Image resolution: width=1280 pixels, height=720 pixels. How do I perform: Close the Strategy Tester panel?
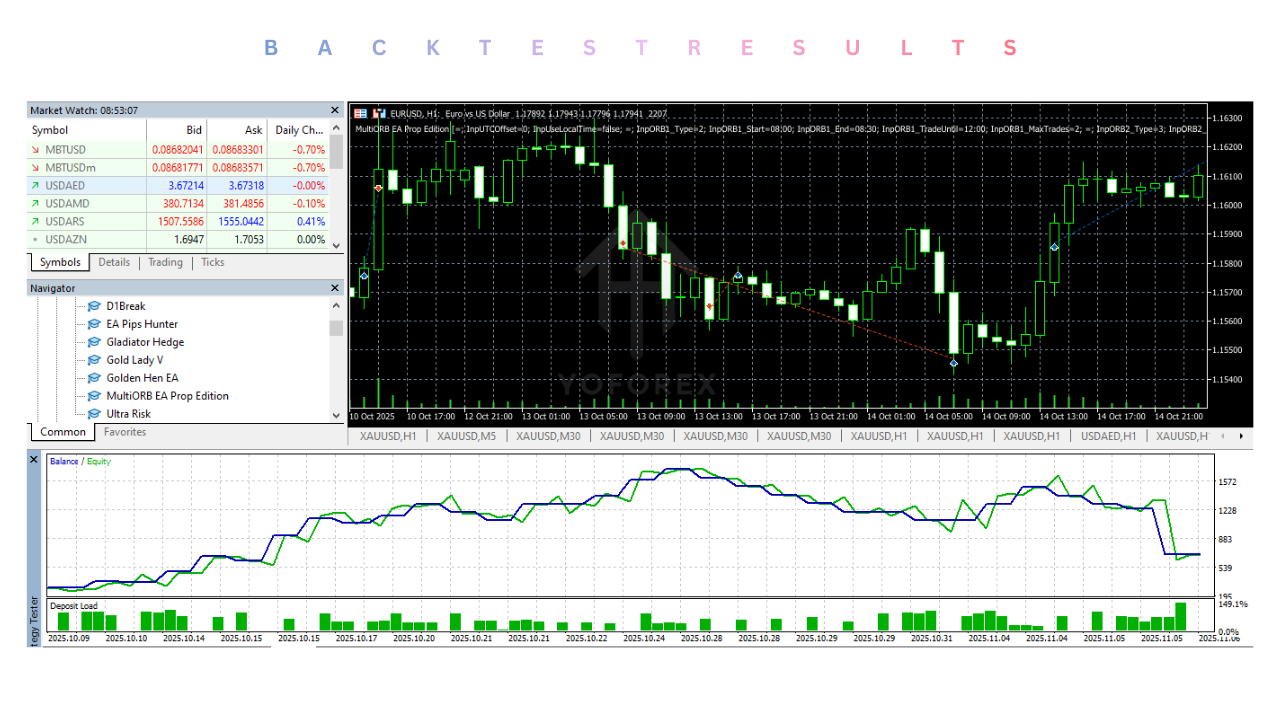click(33, 459)
